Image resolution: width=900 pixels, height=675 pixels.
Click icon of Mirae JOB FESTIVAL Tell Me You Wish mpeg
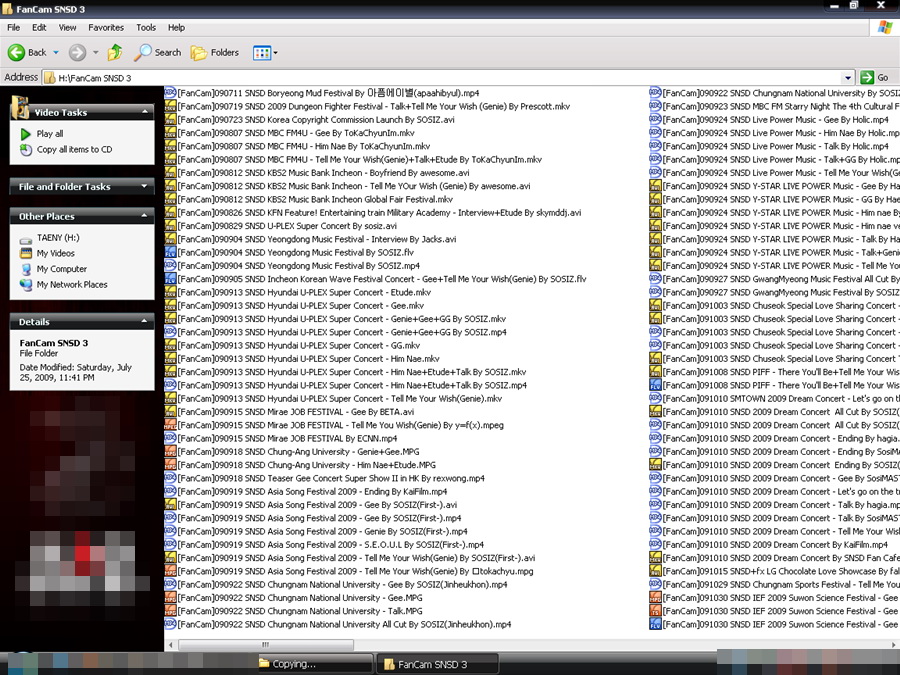[x=170, y=425]
